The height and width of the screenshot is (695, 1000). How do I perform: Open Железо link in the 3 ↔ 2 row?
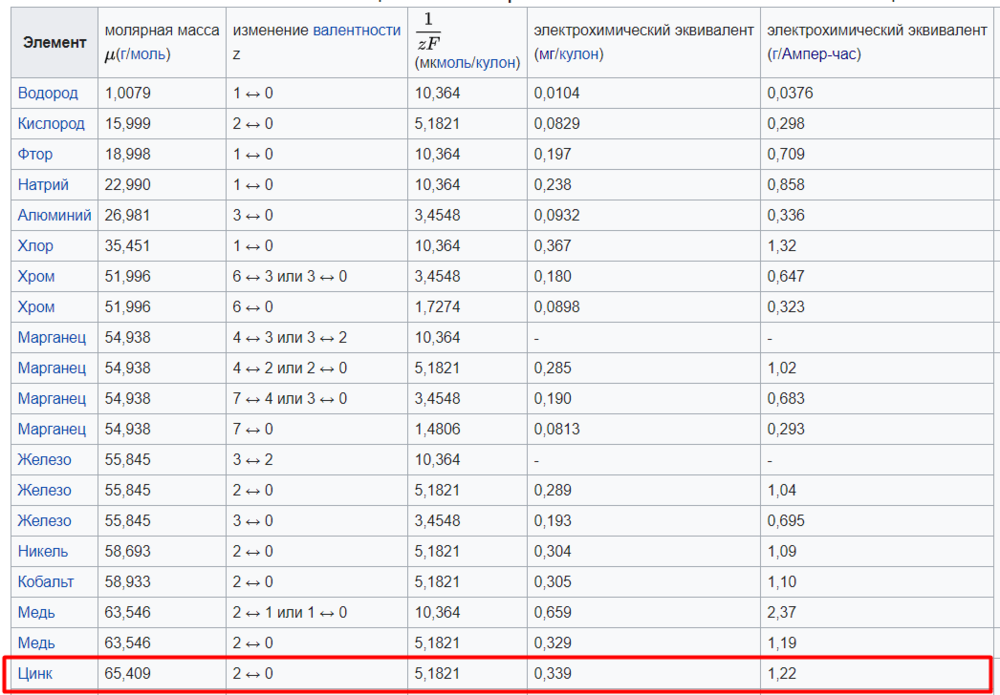[x=44, y=460]
